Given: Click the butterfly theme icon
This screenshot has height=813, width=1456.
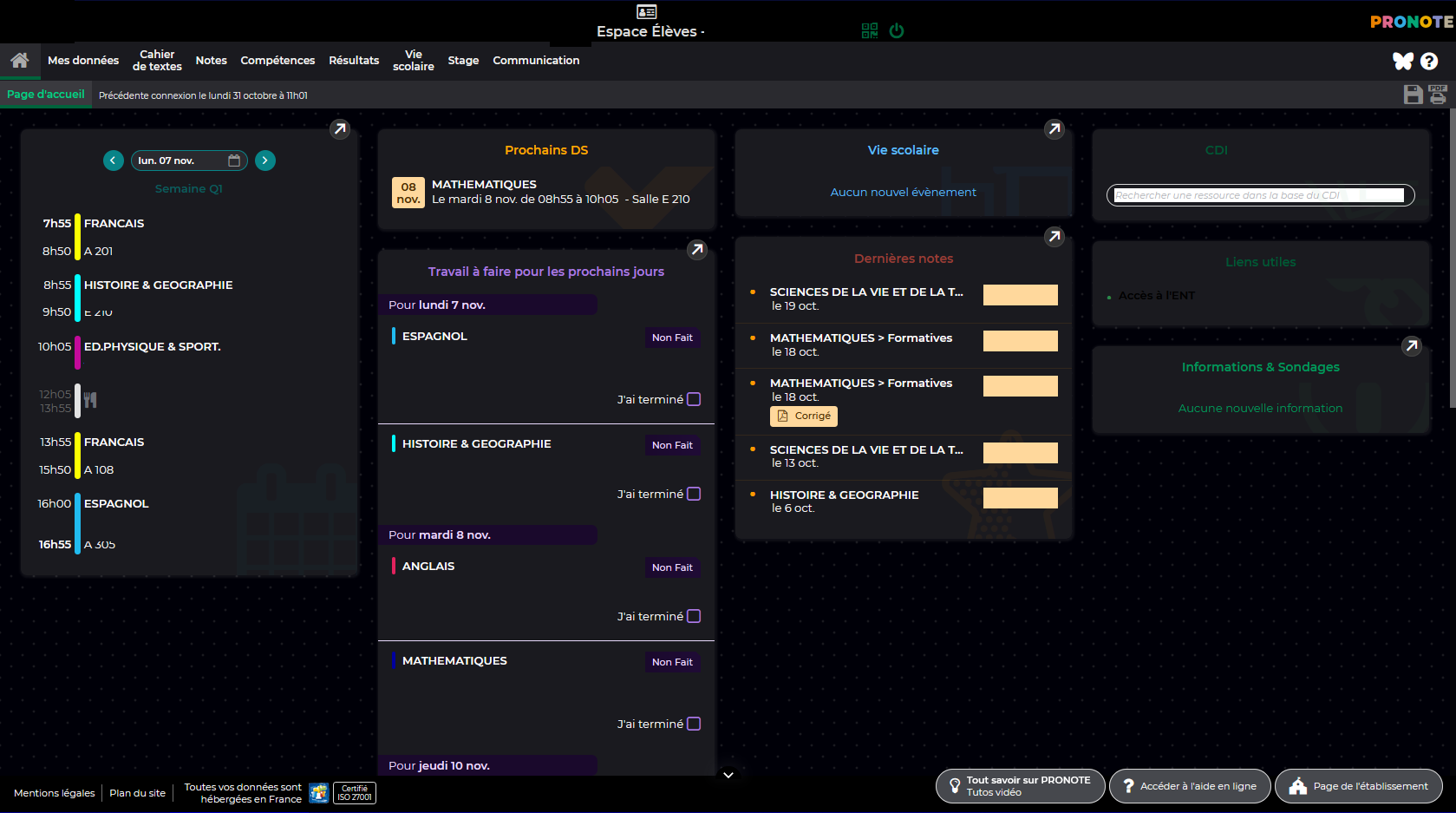Looking at the screenshot, I should (1402, 61).
